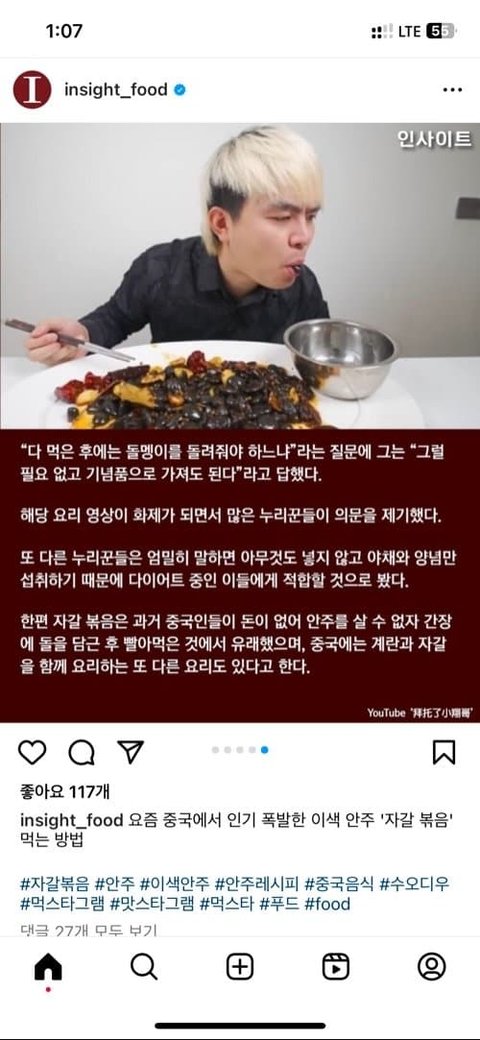
Task: Save post using the bookmark icon
Action: (x=444, y=752)
